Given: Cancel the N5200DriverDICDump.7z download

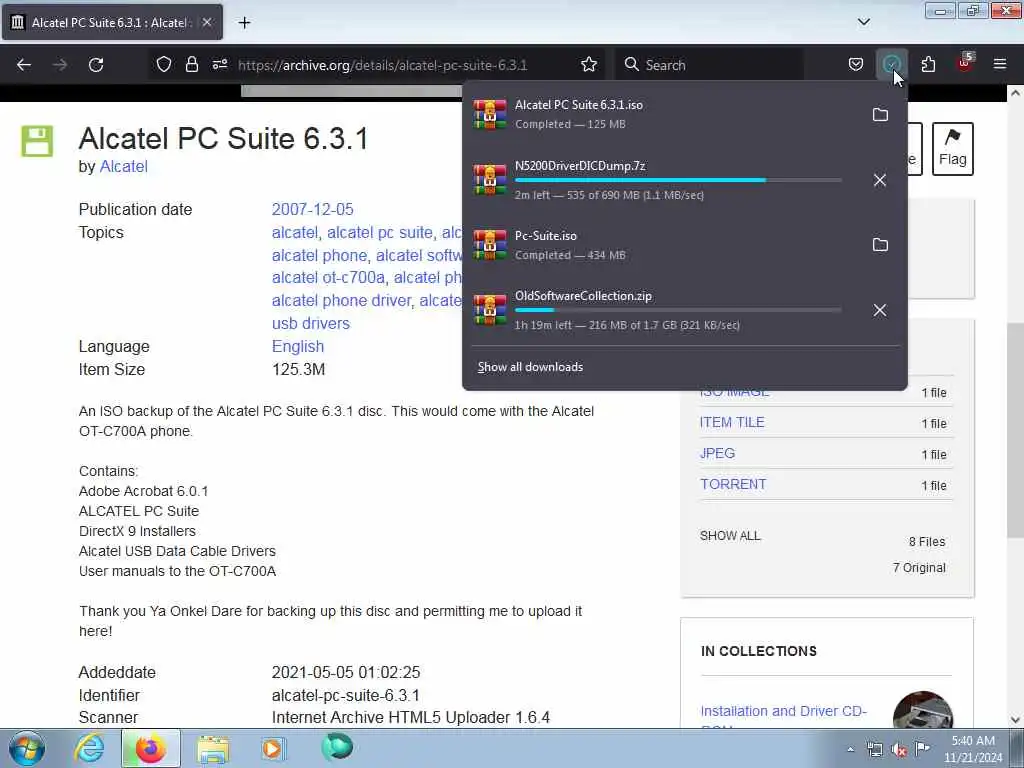Looking at the screenshot, I should point(880,180).
